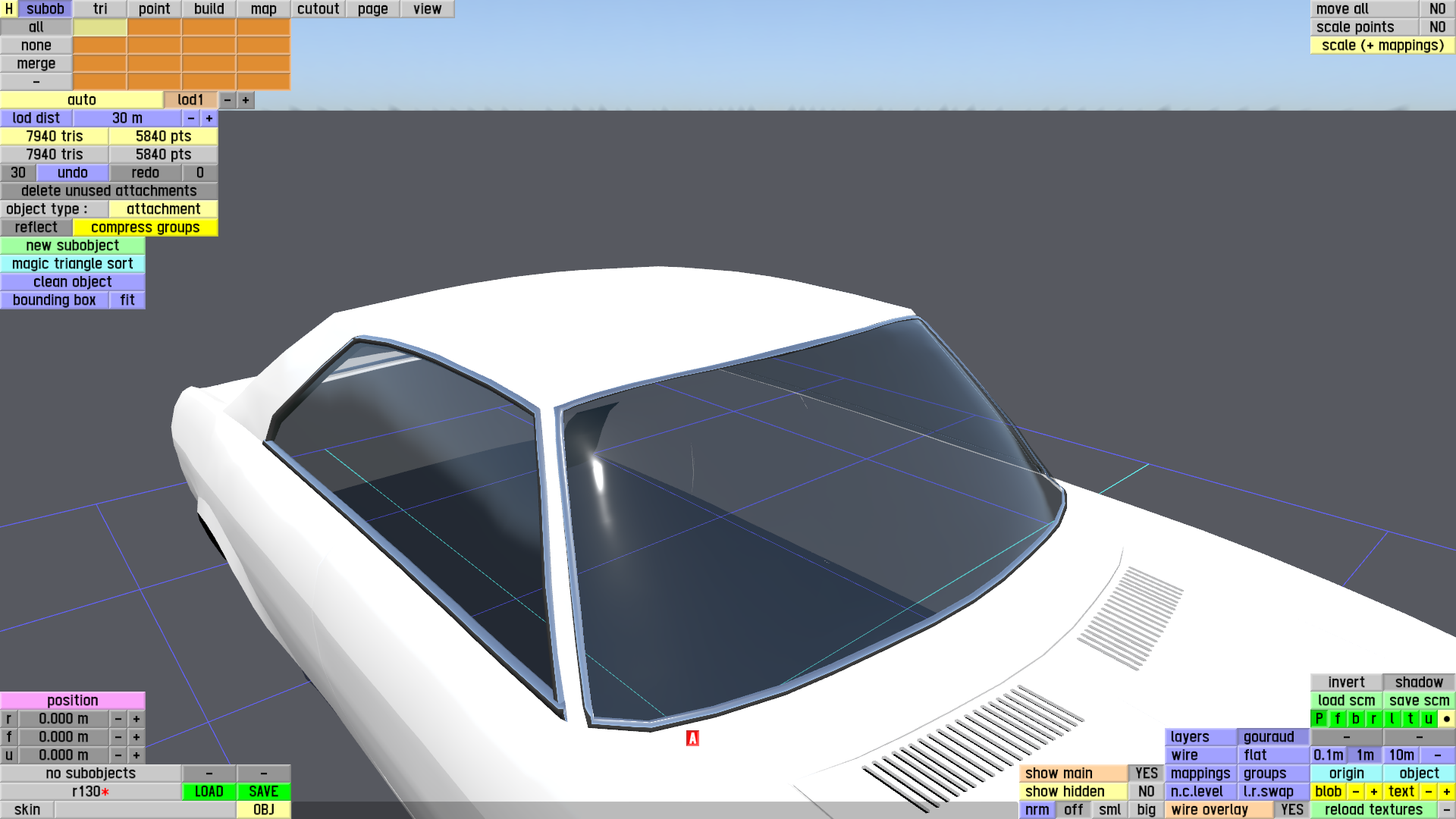Decrease r position with minus stepper

point(118,718)
